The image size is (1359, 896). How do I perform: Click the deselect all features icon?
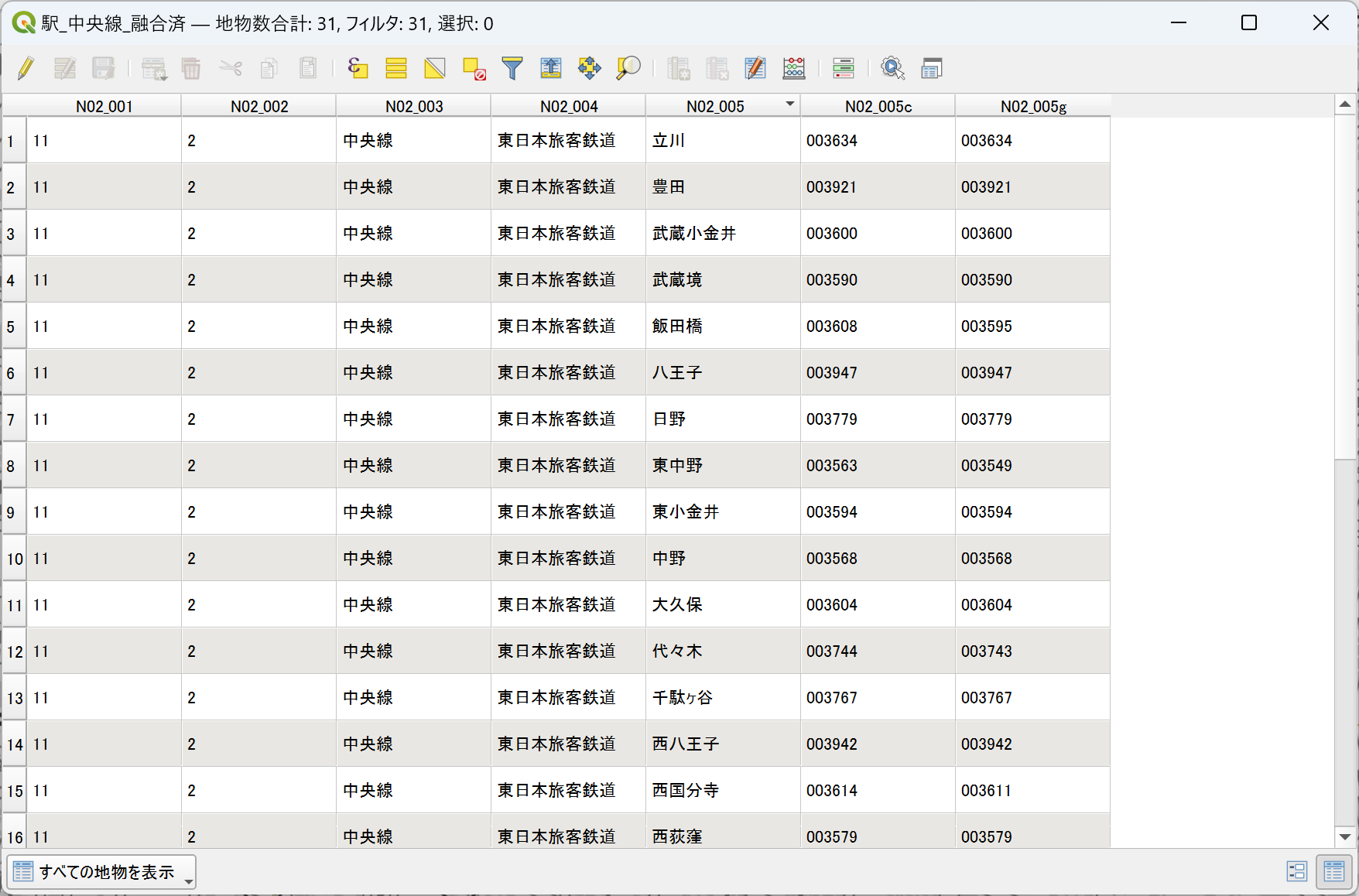click(474, 68)
